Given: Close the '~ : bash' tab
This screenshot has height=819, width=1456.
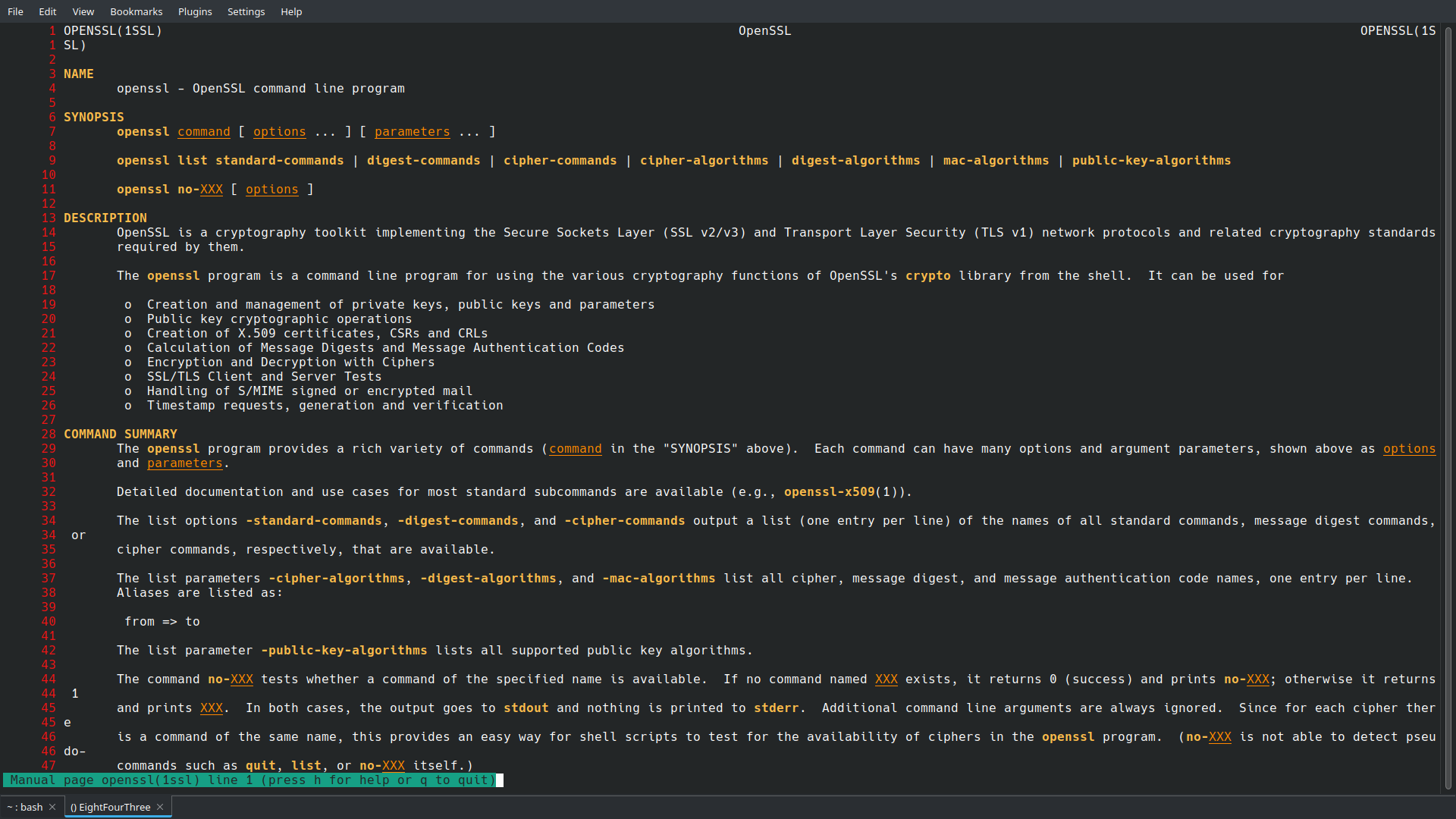Looking at the screenshot, I should pos(52,807).
